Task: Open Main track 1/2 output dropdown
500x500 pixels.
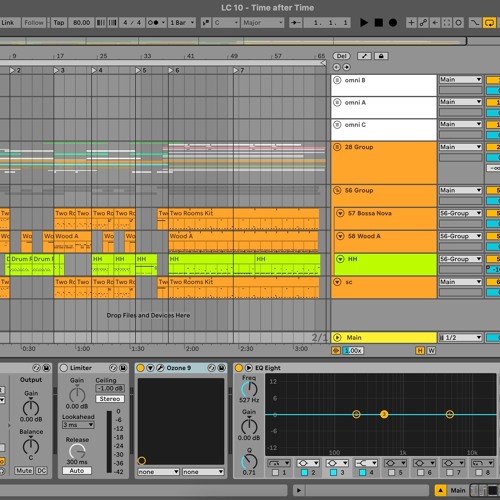Action: tap(461, 337)
